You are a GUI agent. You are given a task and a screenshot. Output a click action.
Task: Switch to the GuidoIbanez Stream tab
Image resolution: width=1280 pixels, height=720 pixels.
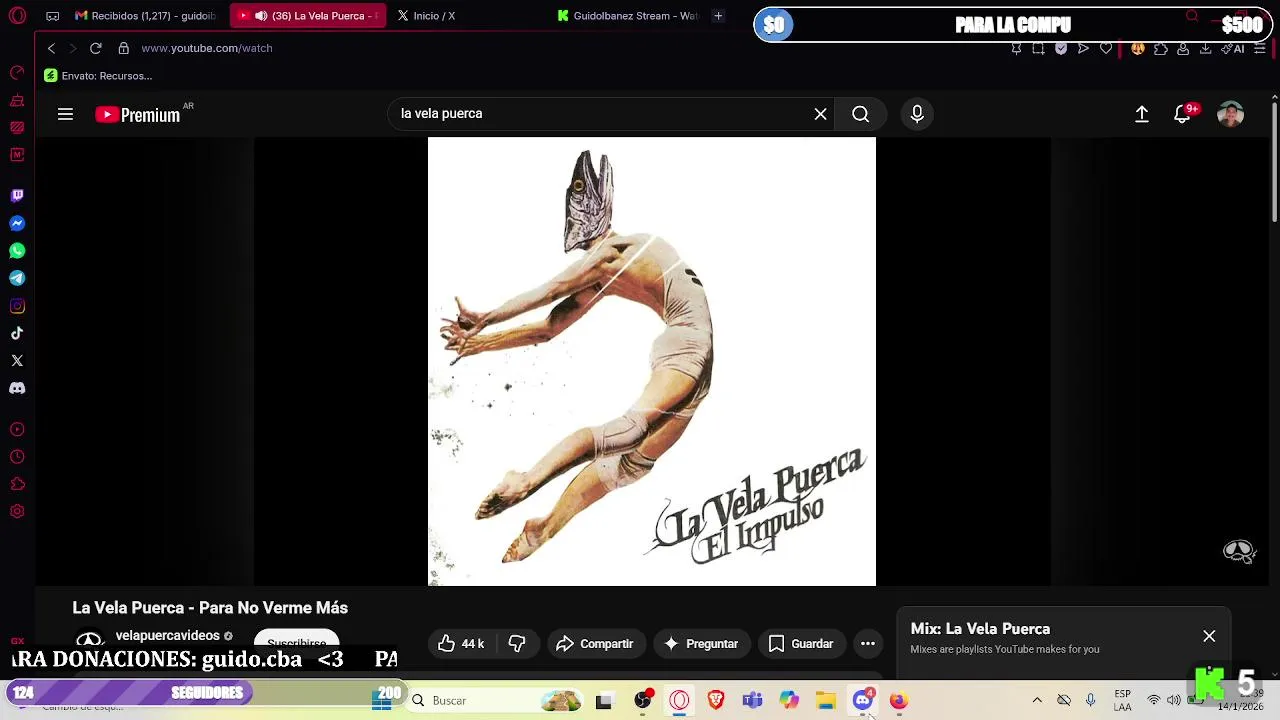628,16
